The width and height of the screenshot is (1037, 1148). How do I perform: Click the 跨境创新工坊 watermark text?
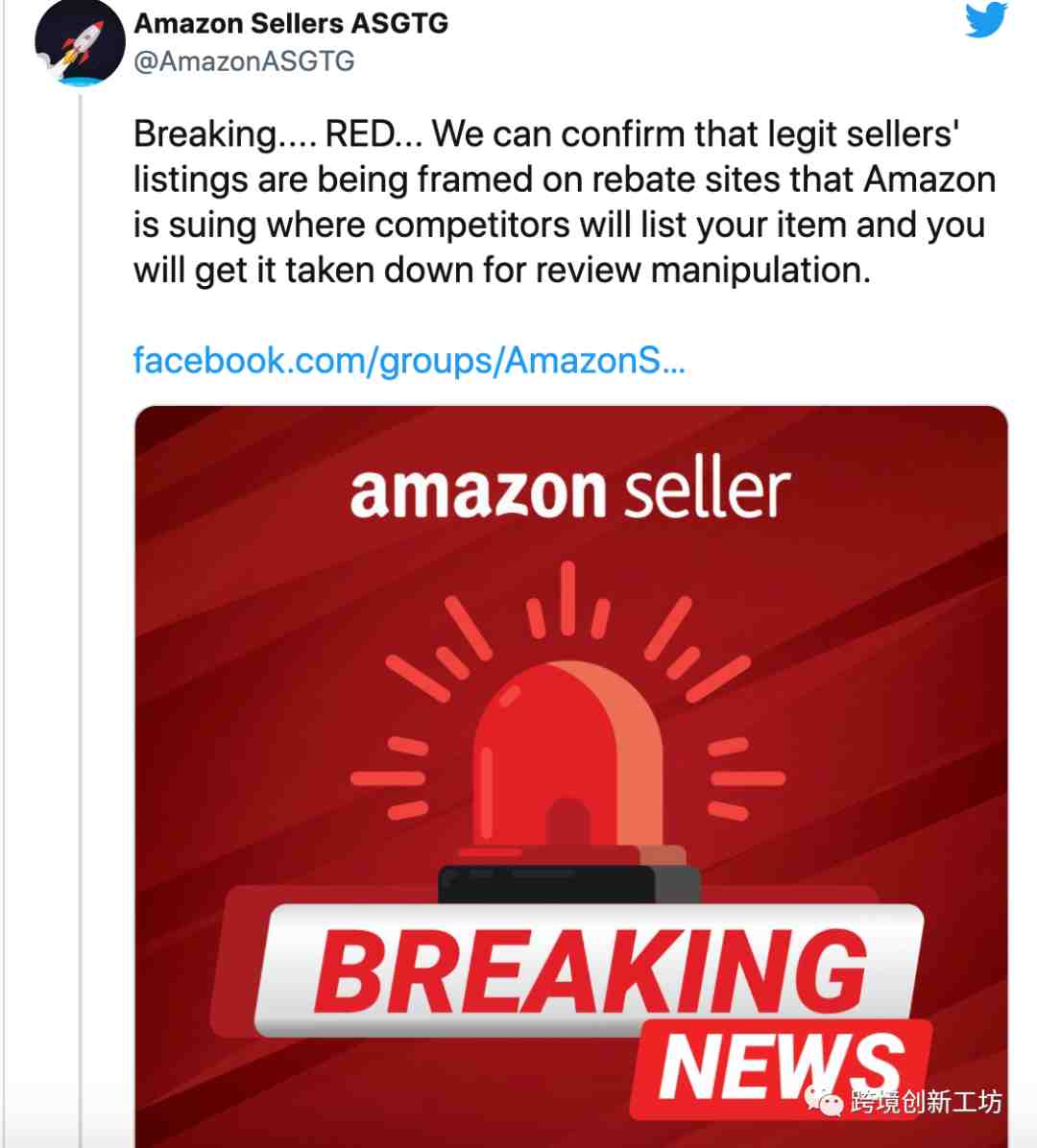pyautogui.click(x=926, y=1101)
